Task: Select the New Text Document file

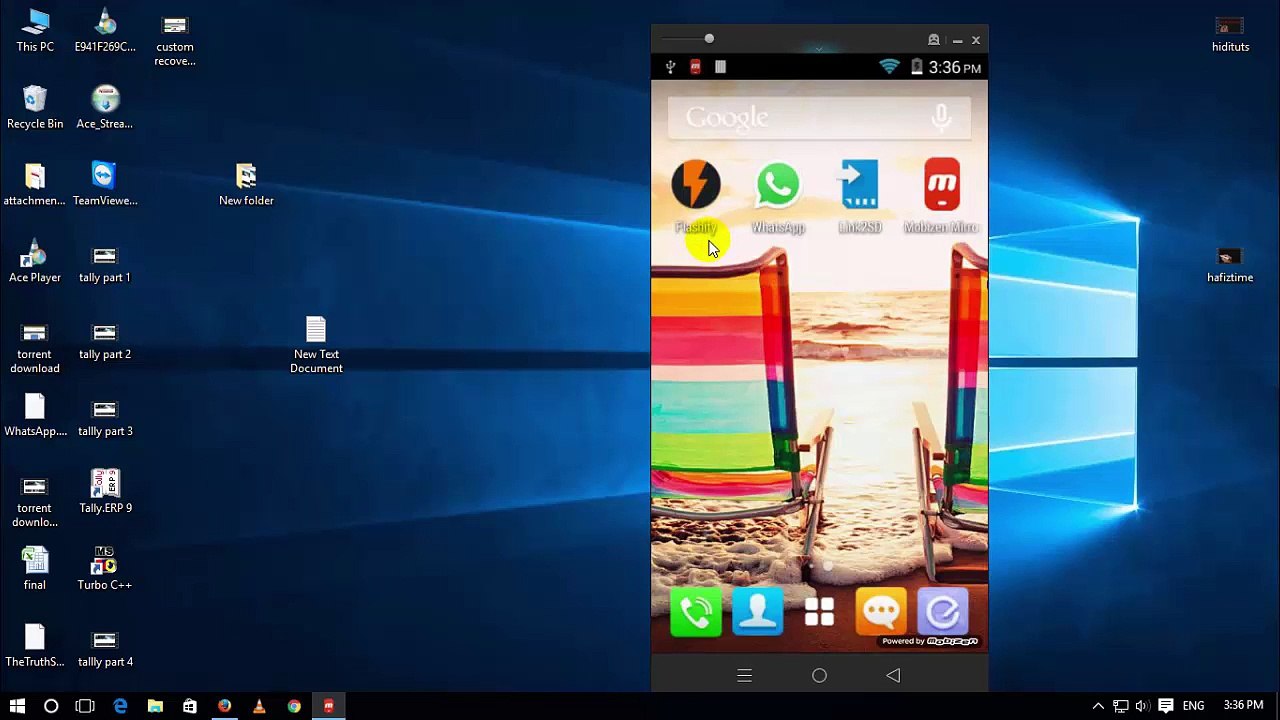Action: (x=316, y=345)
